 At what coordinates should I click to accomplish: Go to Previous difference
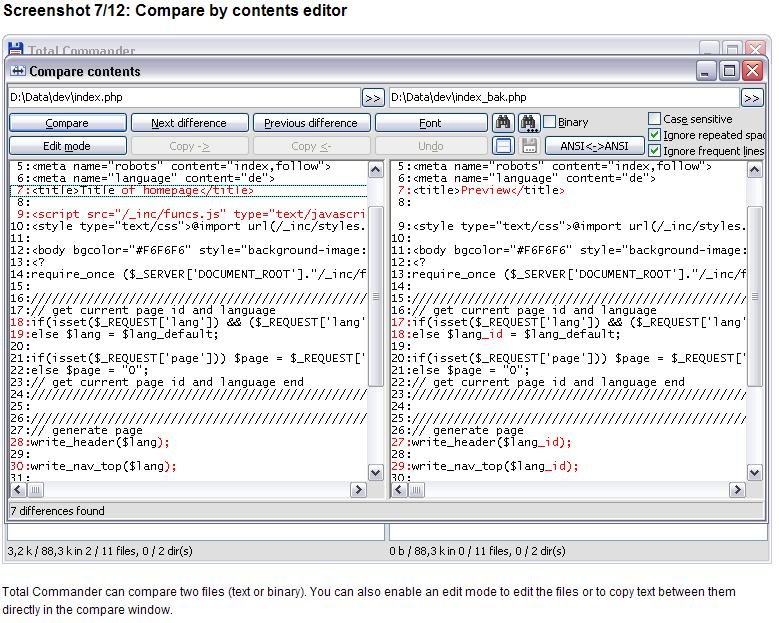[x=312, y=123]
